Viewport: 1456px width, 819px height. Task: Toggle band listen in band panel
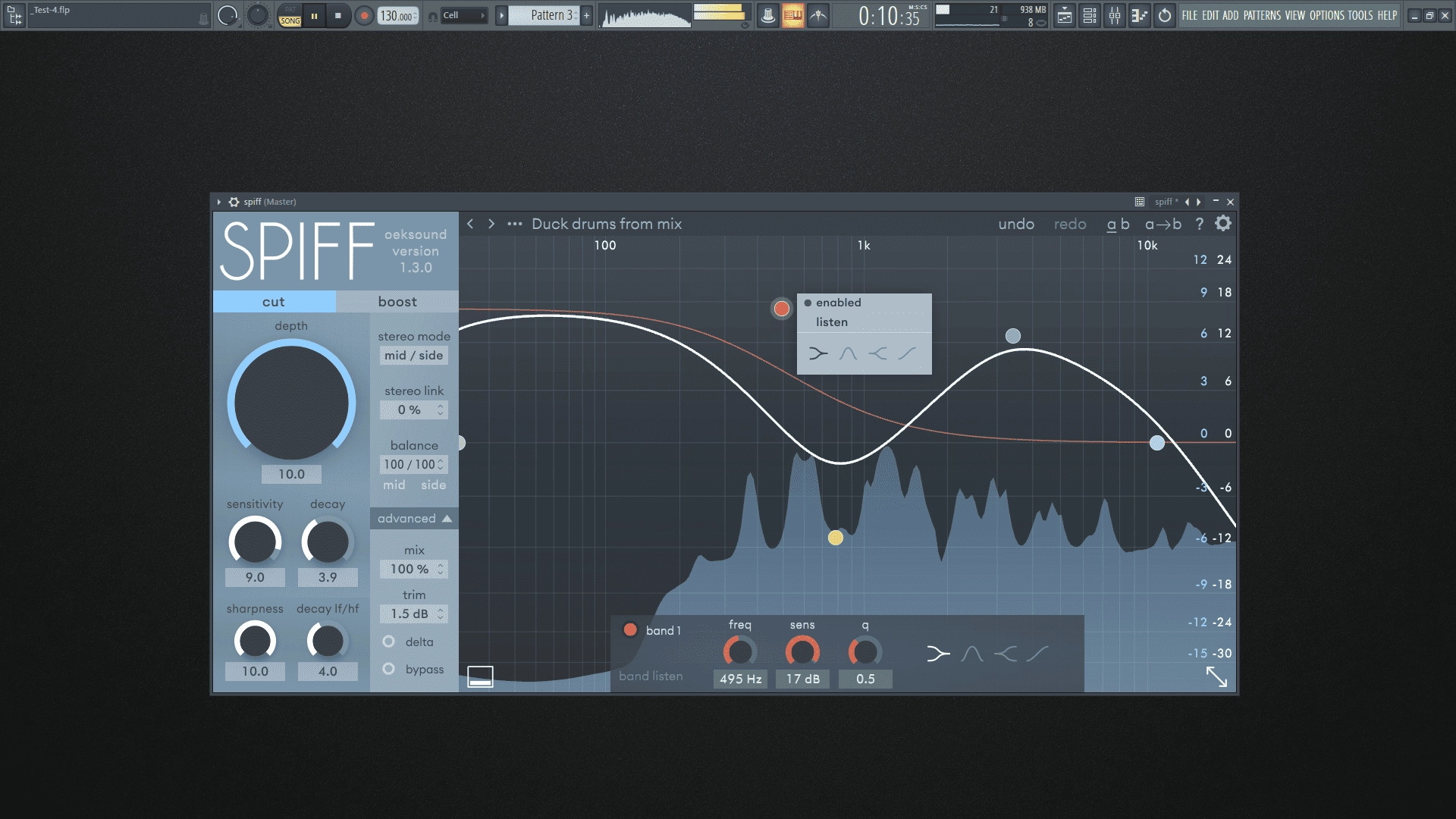[651, 676]
